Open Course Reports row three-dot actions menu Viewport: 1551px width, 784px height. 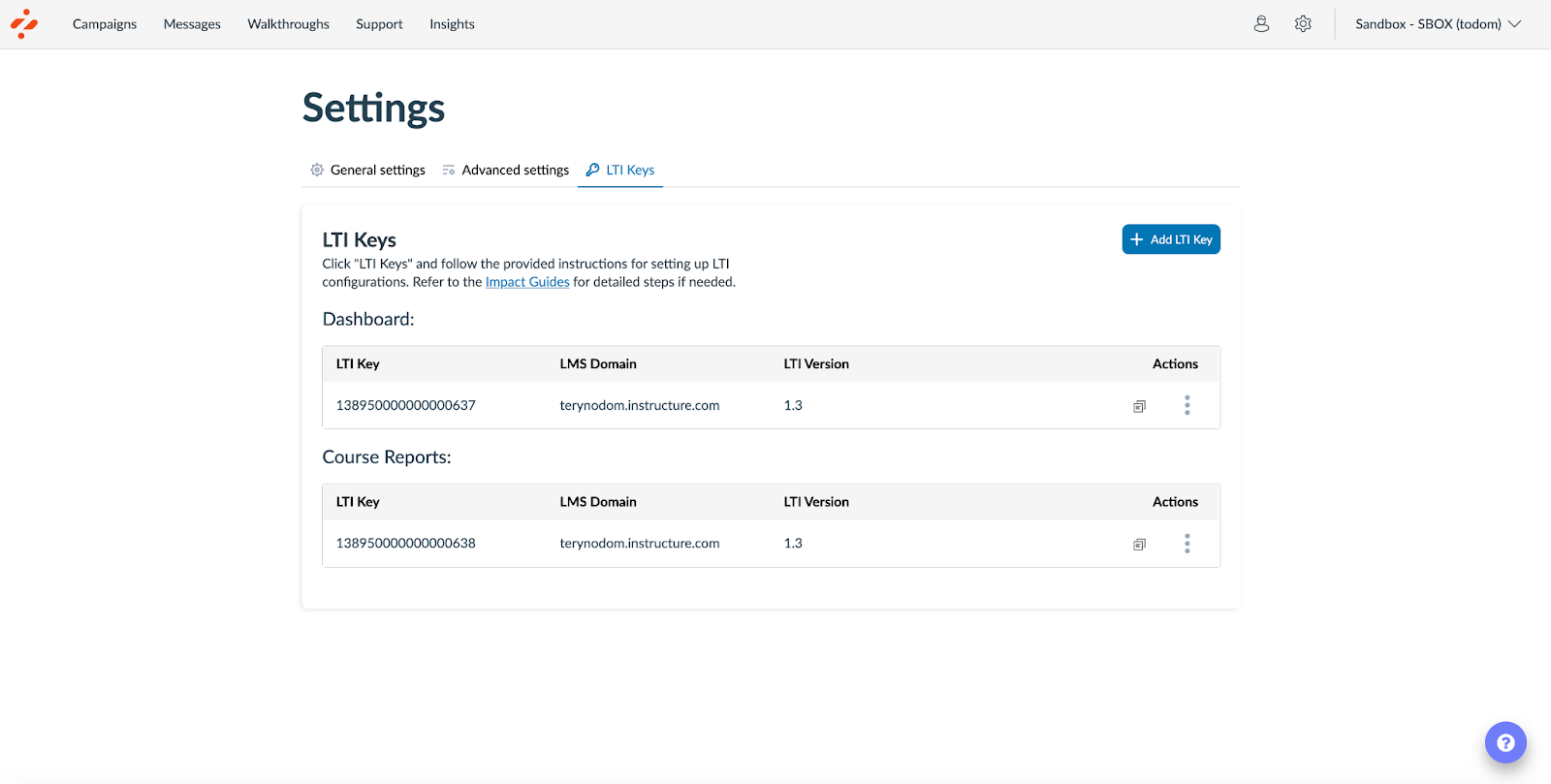pos(1187,544)
